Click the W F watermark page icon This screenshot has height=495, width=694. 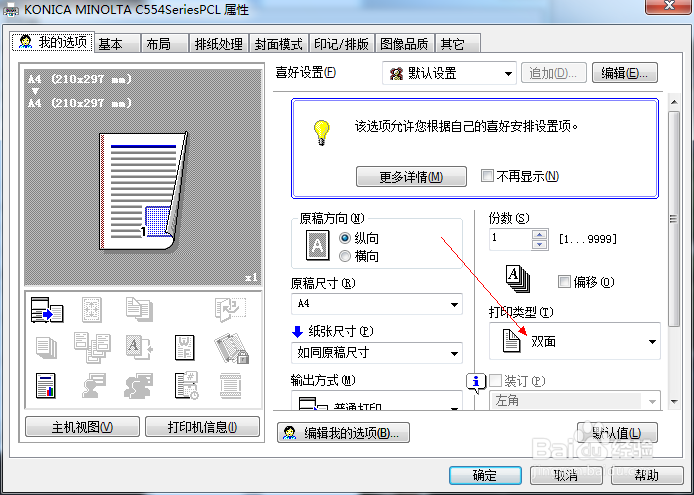(185, 348)
